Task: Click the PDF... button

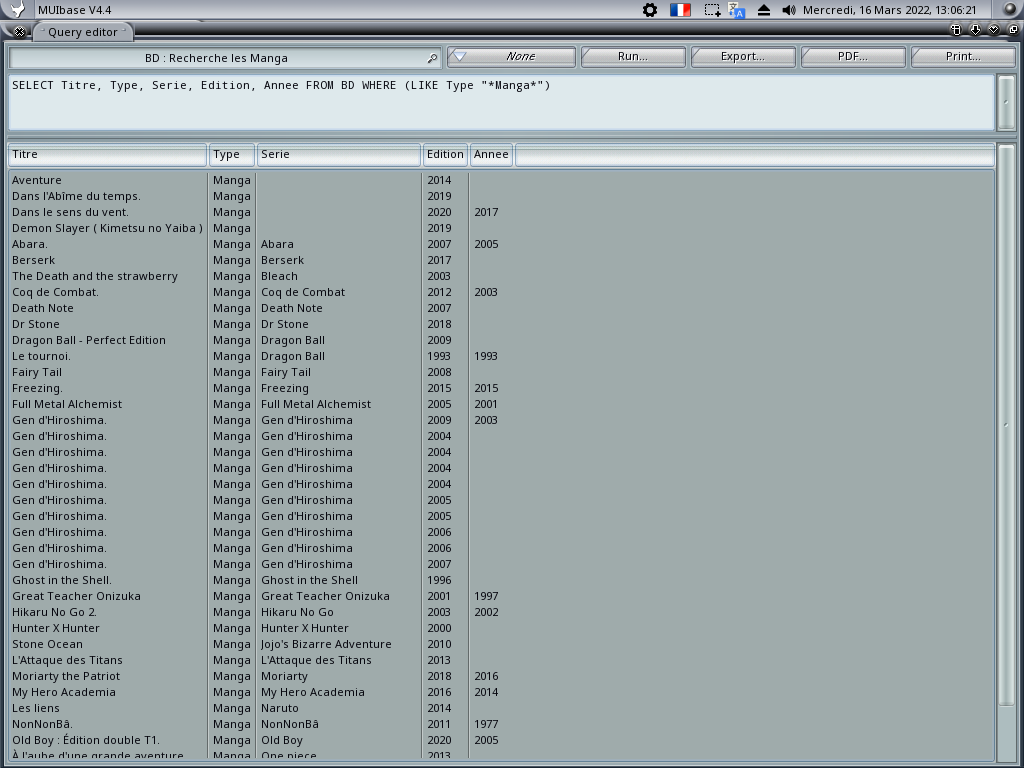Action: point(853,57)
